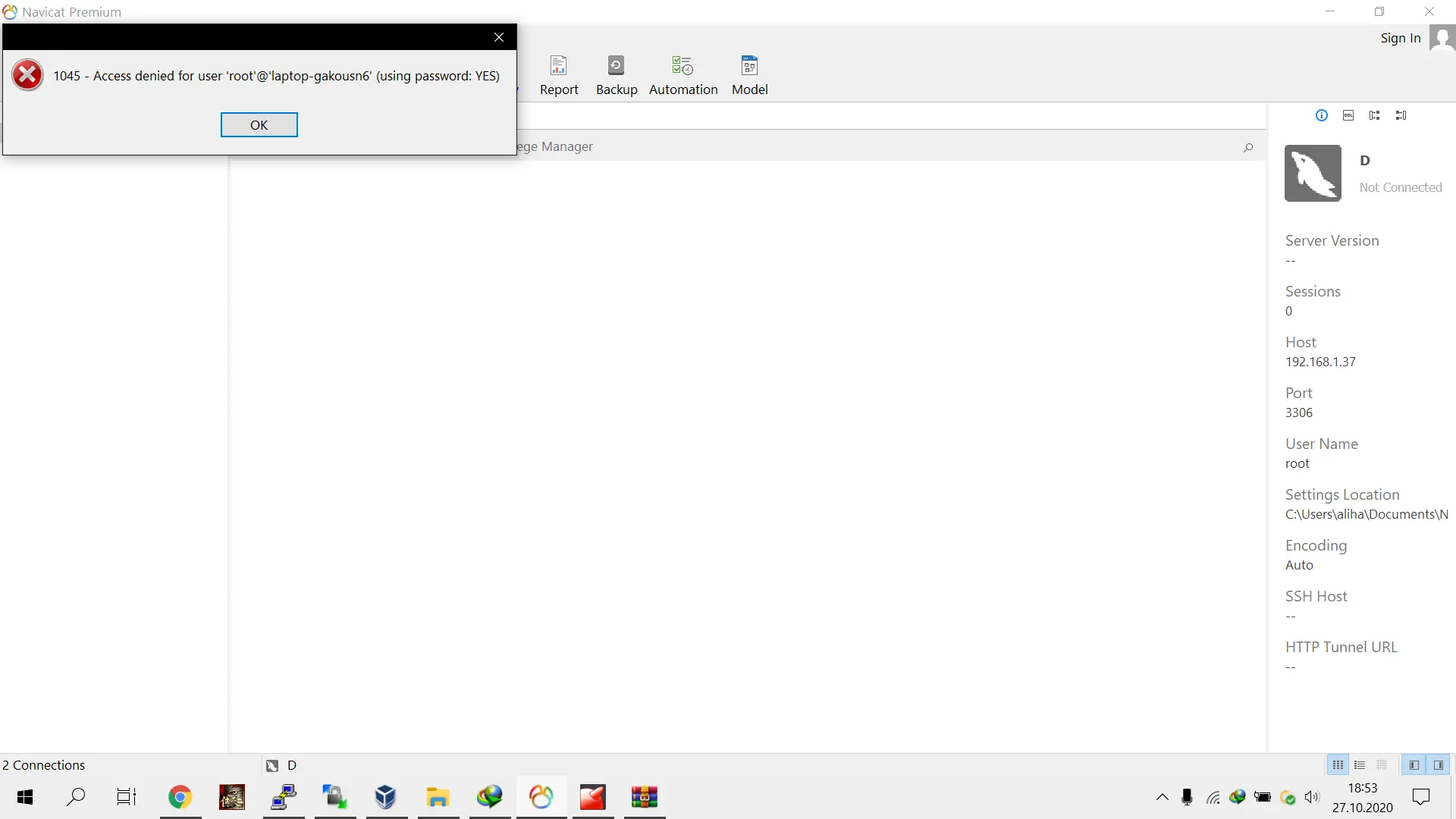Screen dimensions: 1456x819
Task: Select the Sign In menu option
Action: coord(1400,38)
